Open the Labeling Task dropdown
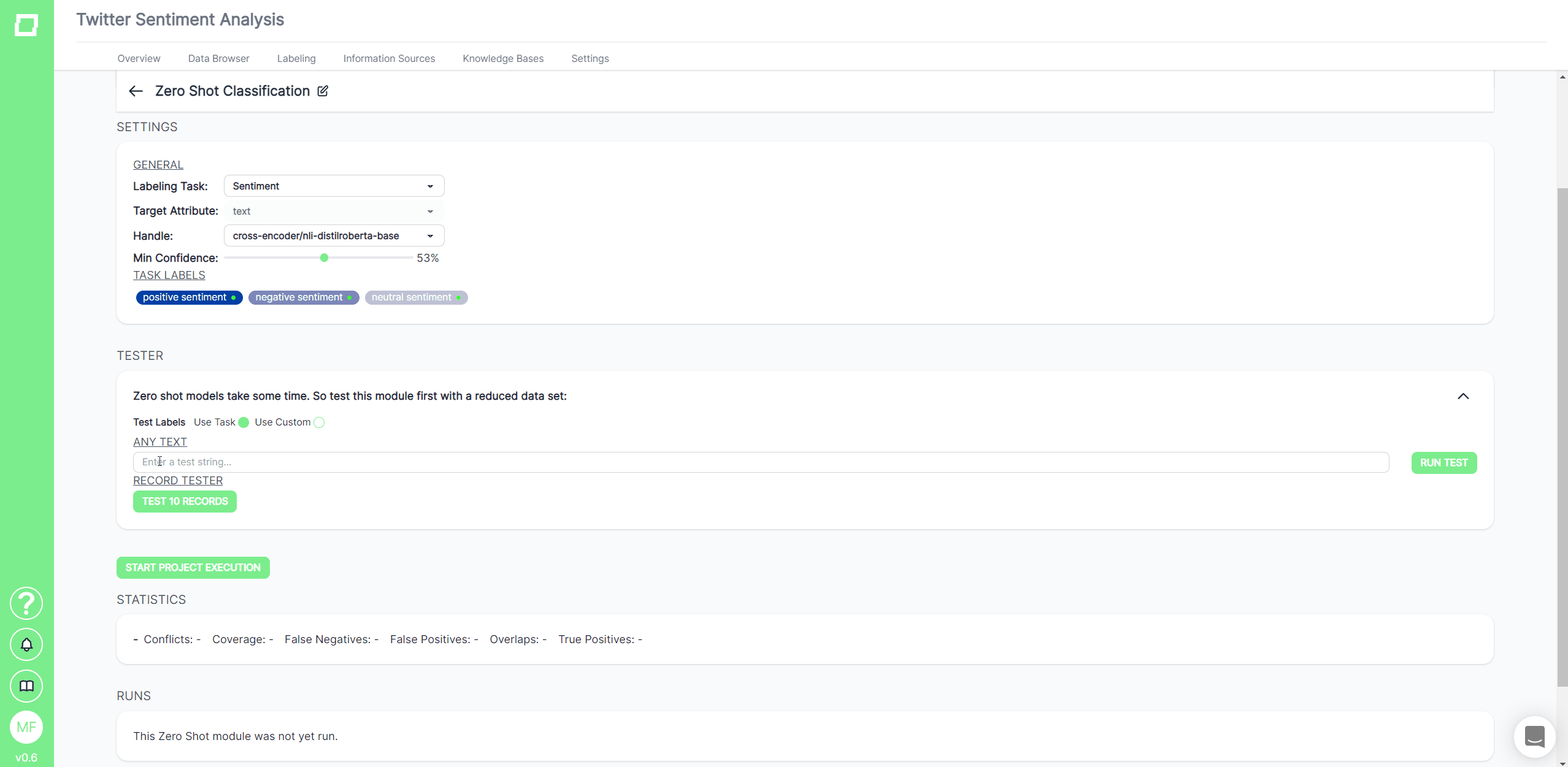The height and width of the screenshot is (767, 1568). coord(334,186)
